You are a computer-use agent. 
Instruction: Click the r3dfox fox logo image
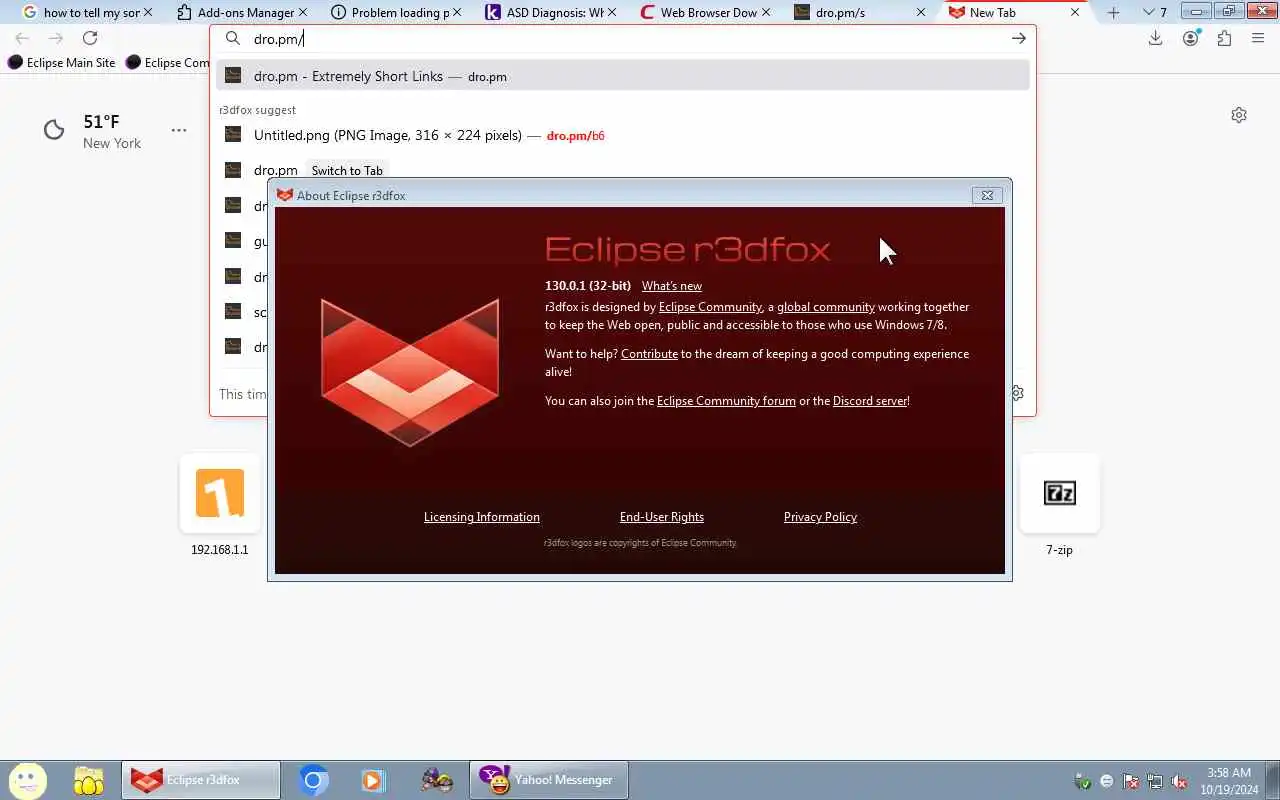[x=410, y=372]
